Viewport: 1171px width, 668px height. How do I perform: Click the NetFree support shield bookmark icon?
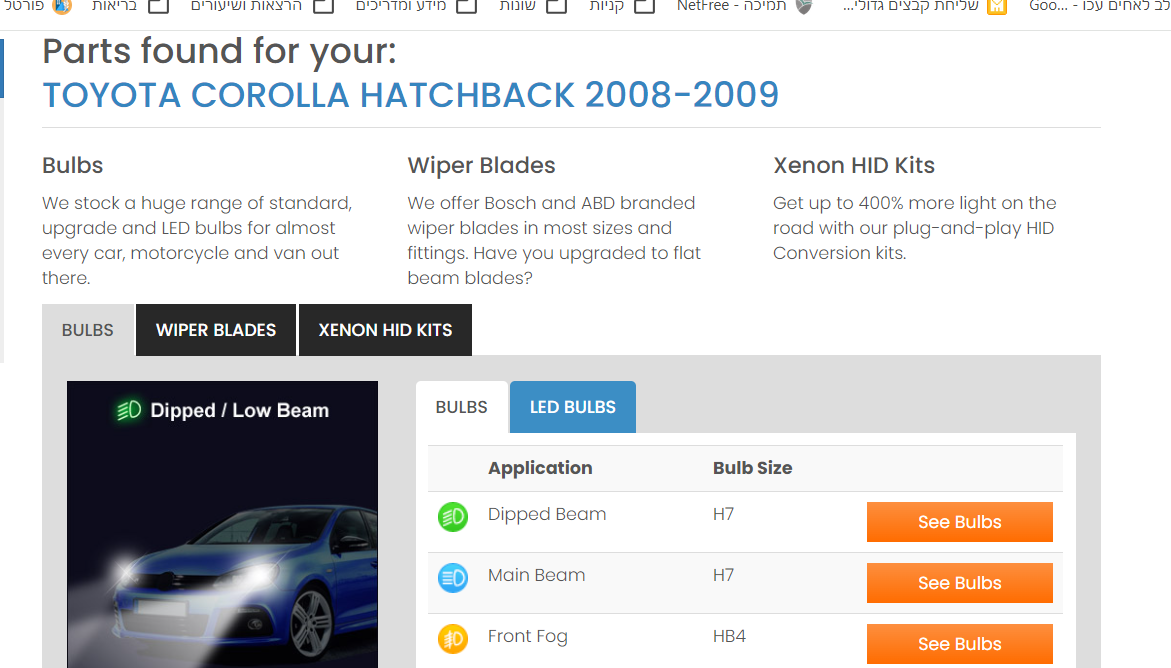click(x=803, y=7)
